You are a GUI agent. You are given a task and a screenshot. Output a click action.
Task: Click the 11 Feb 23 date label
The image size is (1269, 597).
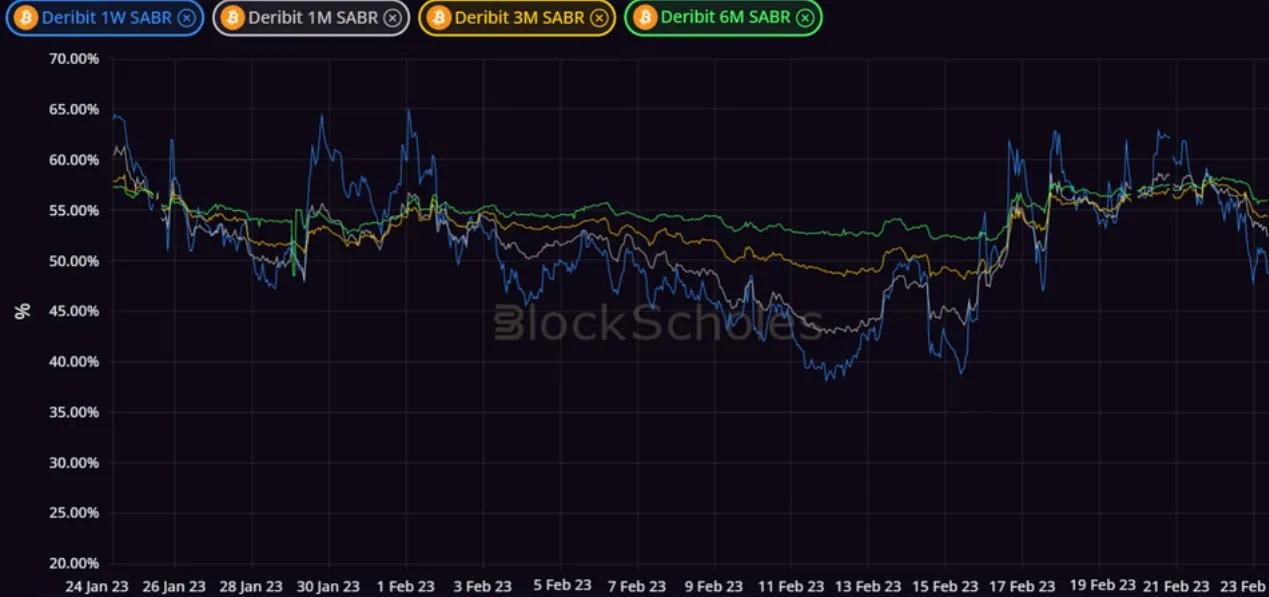click(x=792, y=587)
